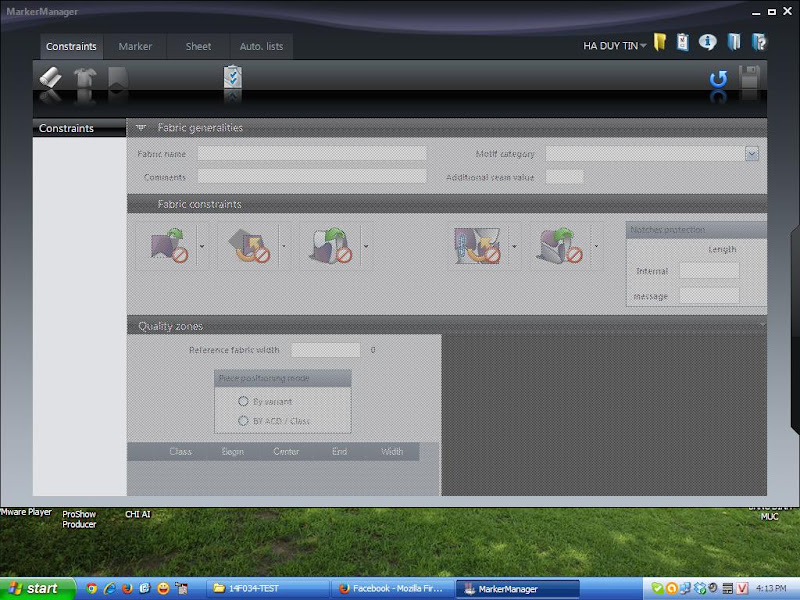
Task: Open dropdown arrow of first constraint icon
Action: [x=202, y=246]
